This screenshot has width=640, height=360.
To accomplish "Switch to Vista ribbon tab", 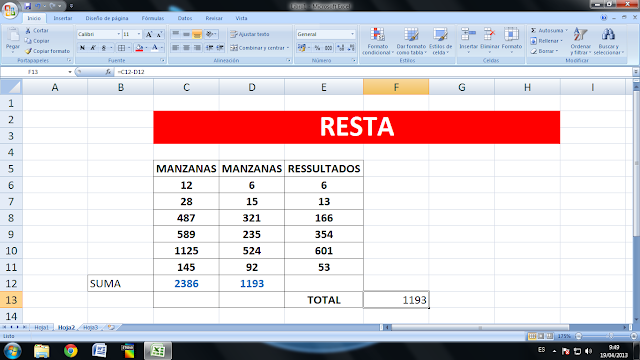I will click(x=241, y=18).
